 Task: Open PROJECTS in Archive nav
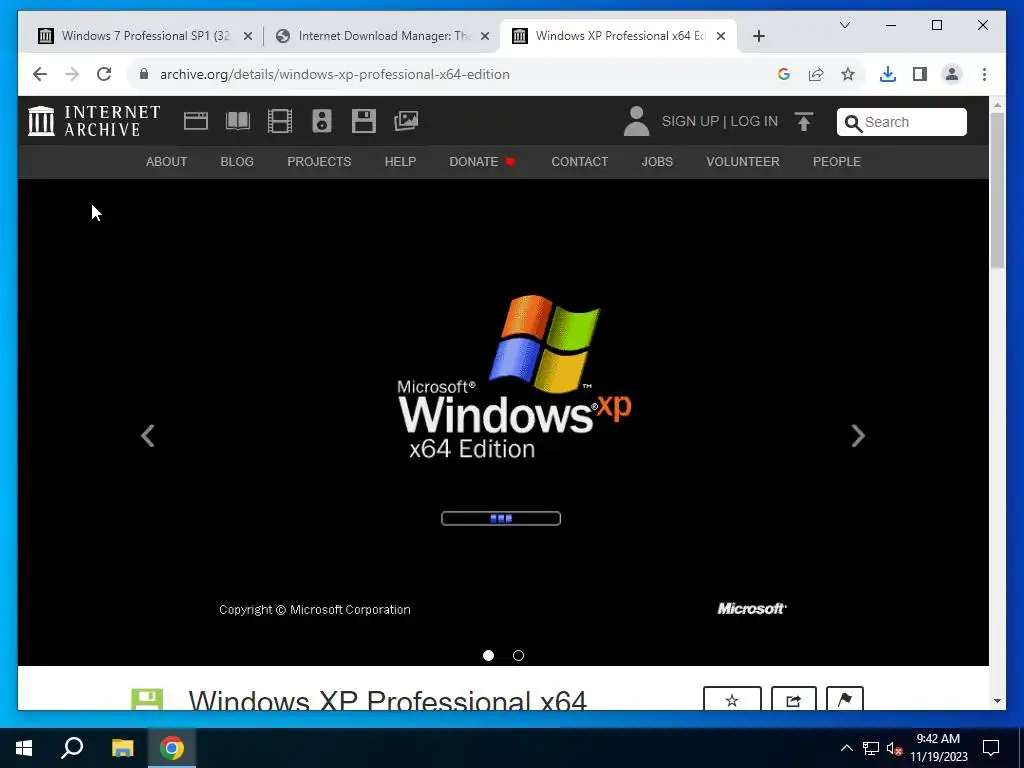pyautogui.click(x=319, y=162)
